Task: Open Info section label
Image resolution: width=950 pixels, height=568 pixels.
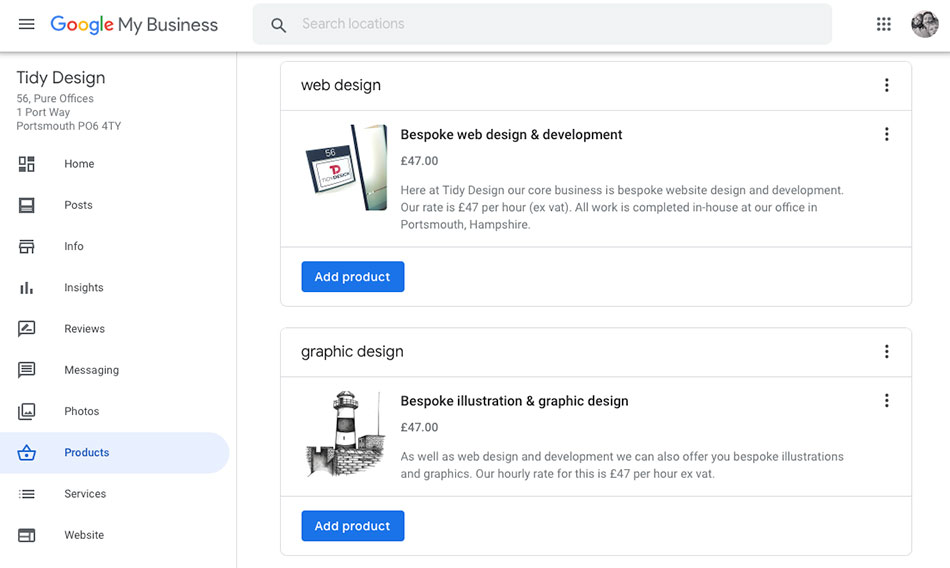Action: point(74,246)
